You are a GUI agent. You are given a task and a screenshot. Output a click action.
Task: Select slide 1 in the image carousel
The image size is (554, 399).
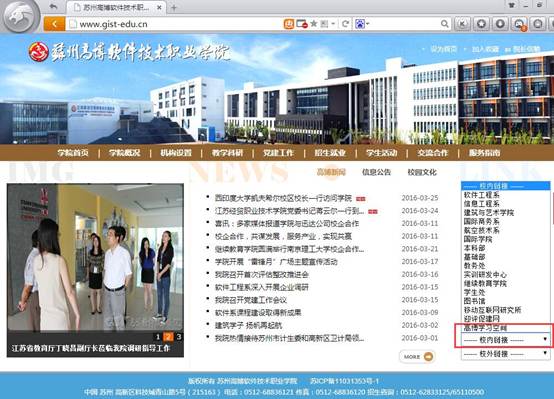[158, 337]
